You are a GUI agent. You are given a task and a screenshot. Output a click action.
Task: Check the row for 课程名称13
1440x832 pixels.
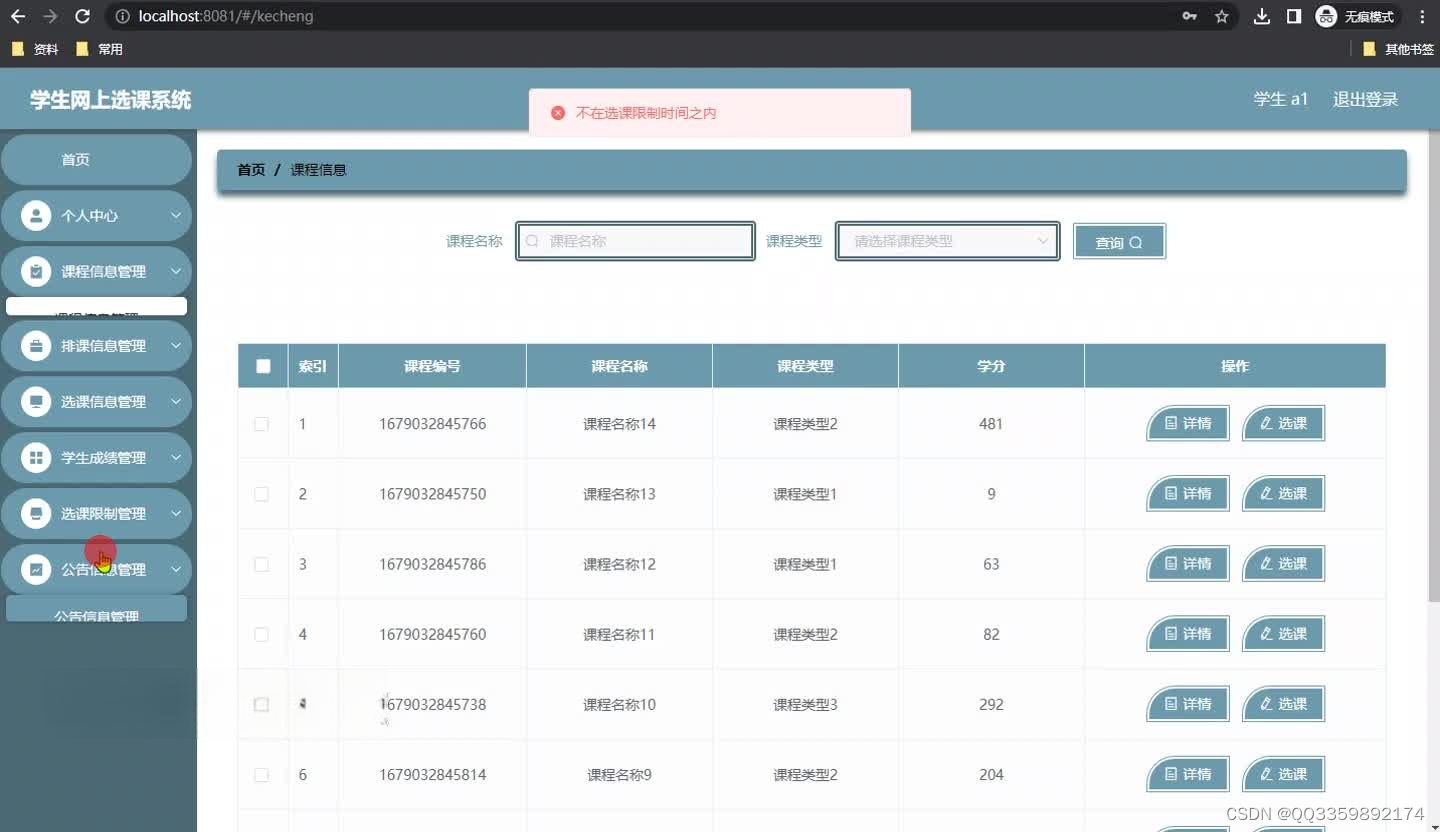261,494
